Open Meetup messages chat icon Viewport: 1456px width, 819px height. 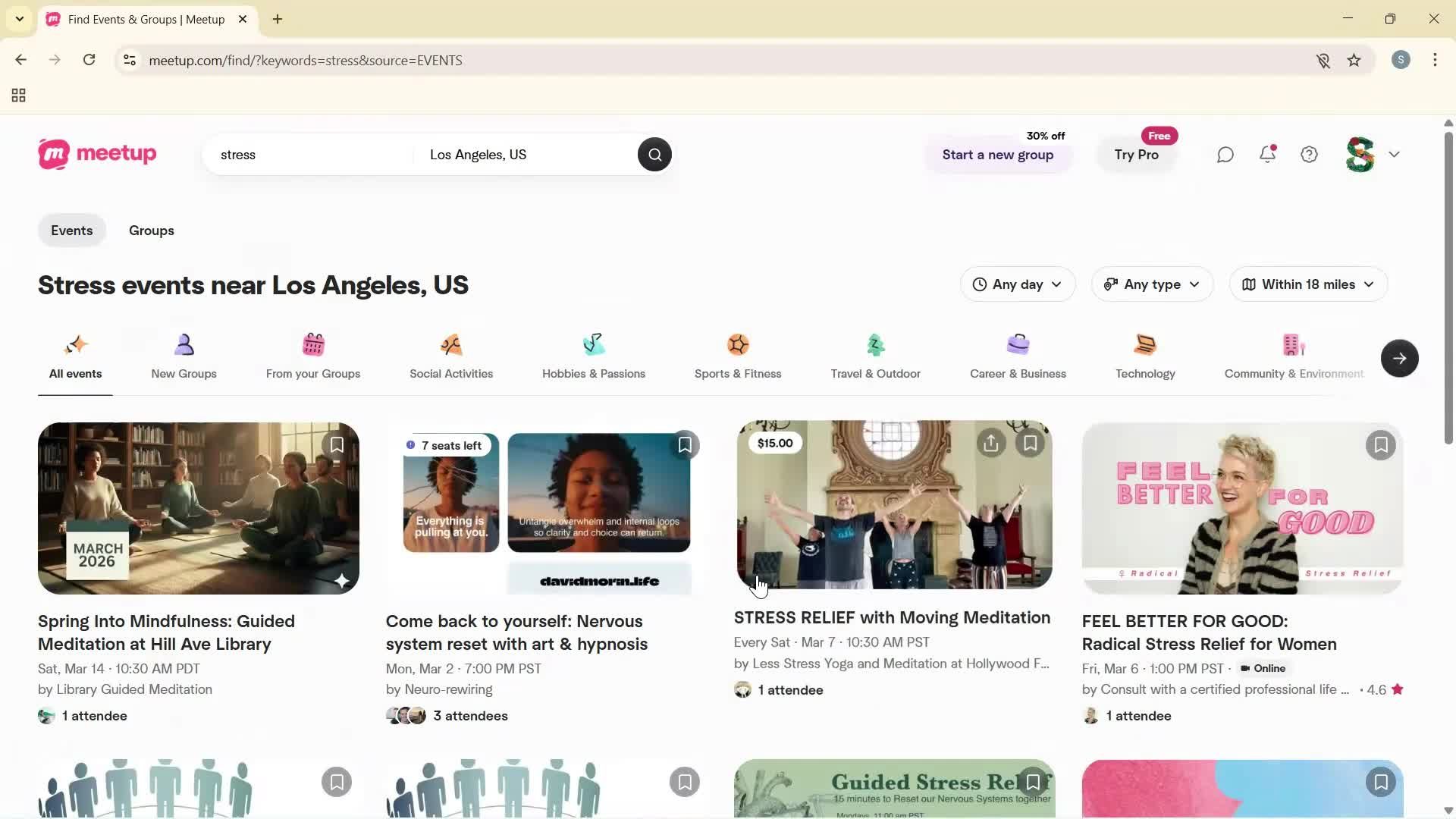(1225, 154)
